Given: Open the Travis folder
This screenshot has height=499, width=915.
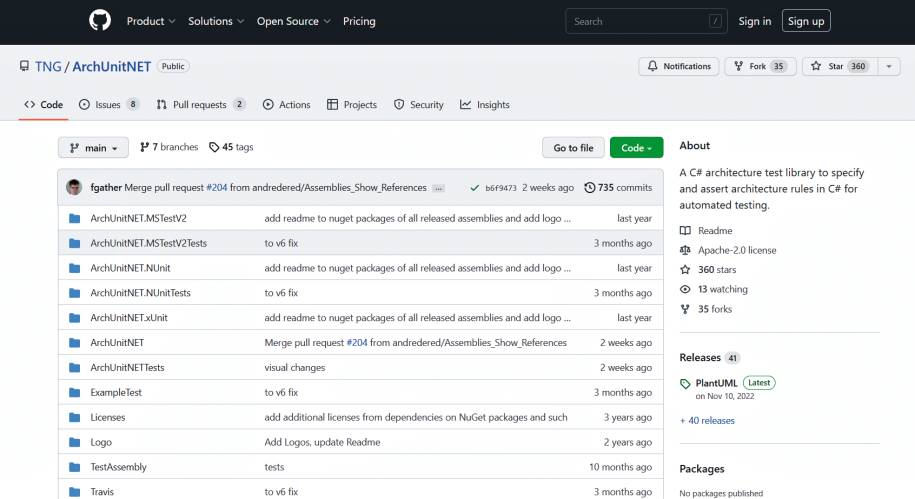Looking at the screenshot, I should pos(102,492).
